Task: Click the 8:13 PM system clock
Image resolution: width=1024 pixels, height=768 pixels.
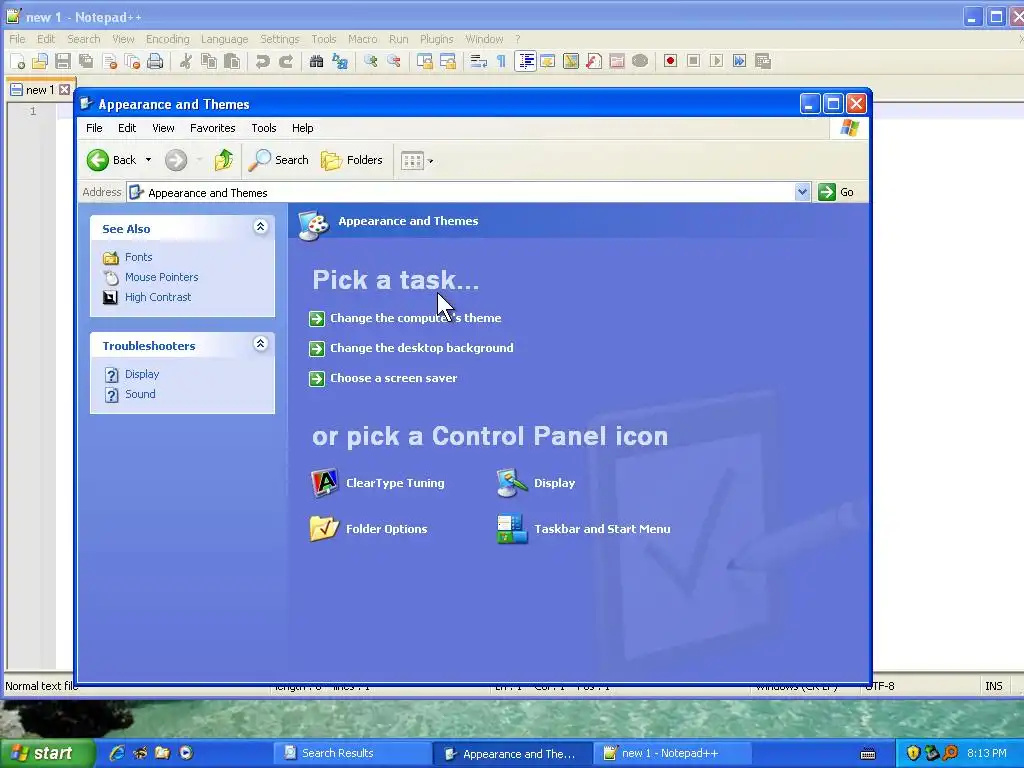Action: [x=987, y=753]
